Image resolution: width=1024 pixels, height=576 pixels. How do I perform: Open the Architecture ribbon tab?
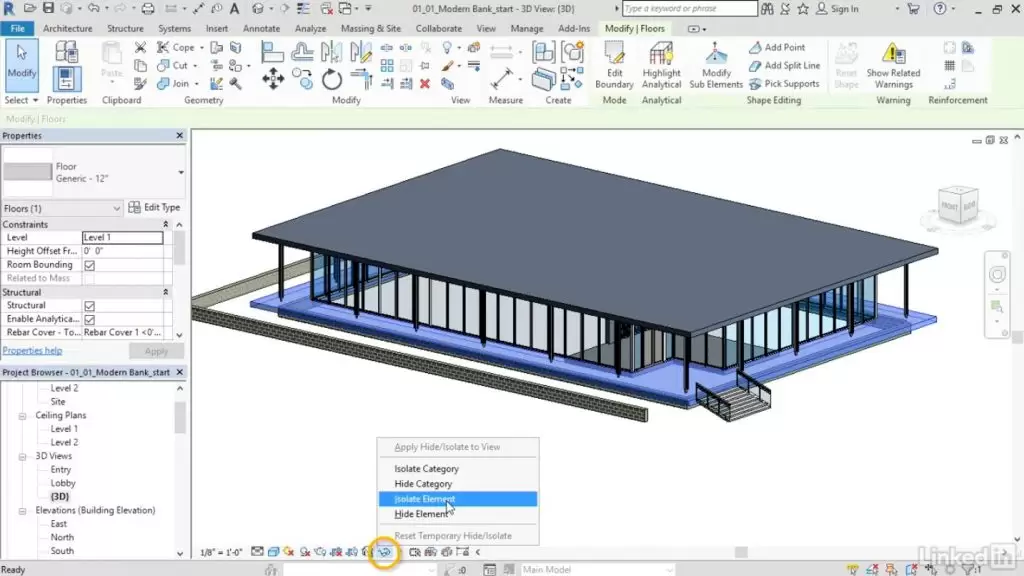67,29
